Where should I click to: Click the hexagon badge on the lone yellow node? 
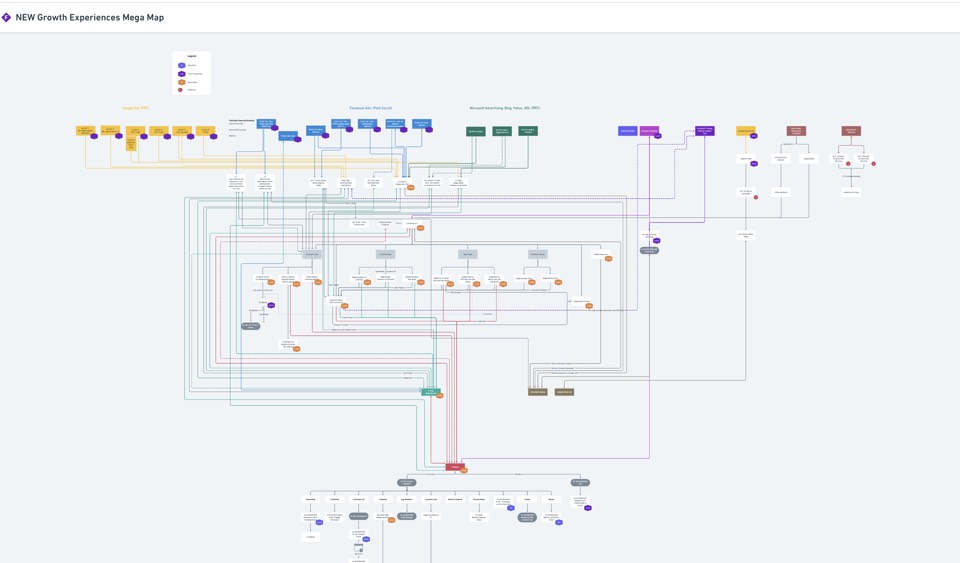coord(754,136)
